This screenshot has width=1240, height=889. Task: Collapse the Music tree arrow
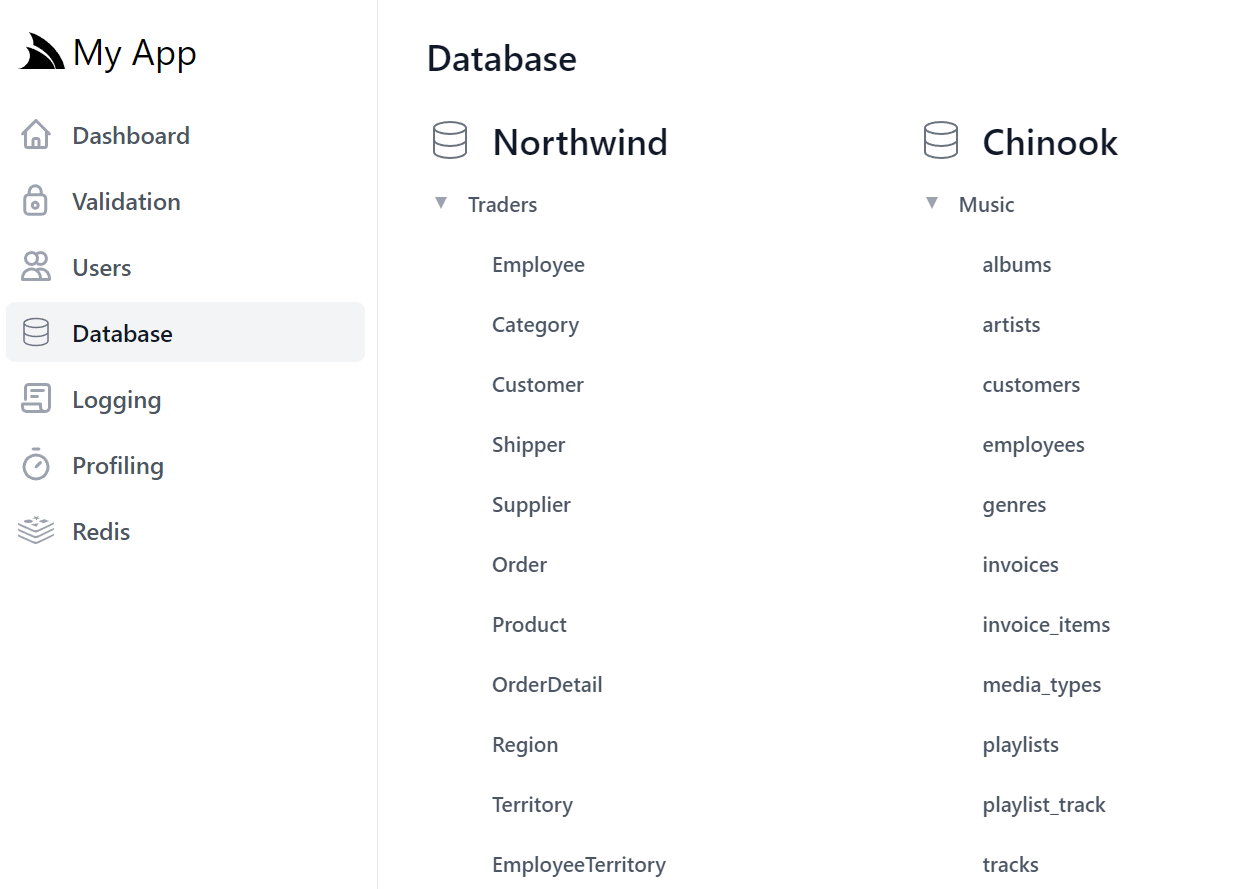click(932, 203)
